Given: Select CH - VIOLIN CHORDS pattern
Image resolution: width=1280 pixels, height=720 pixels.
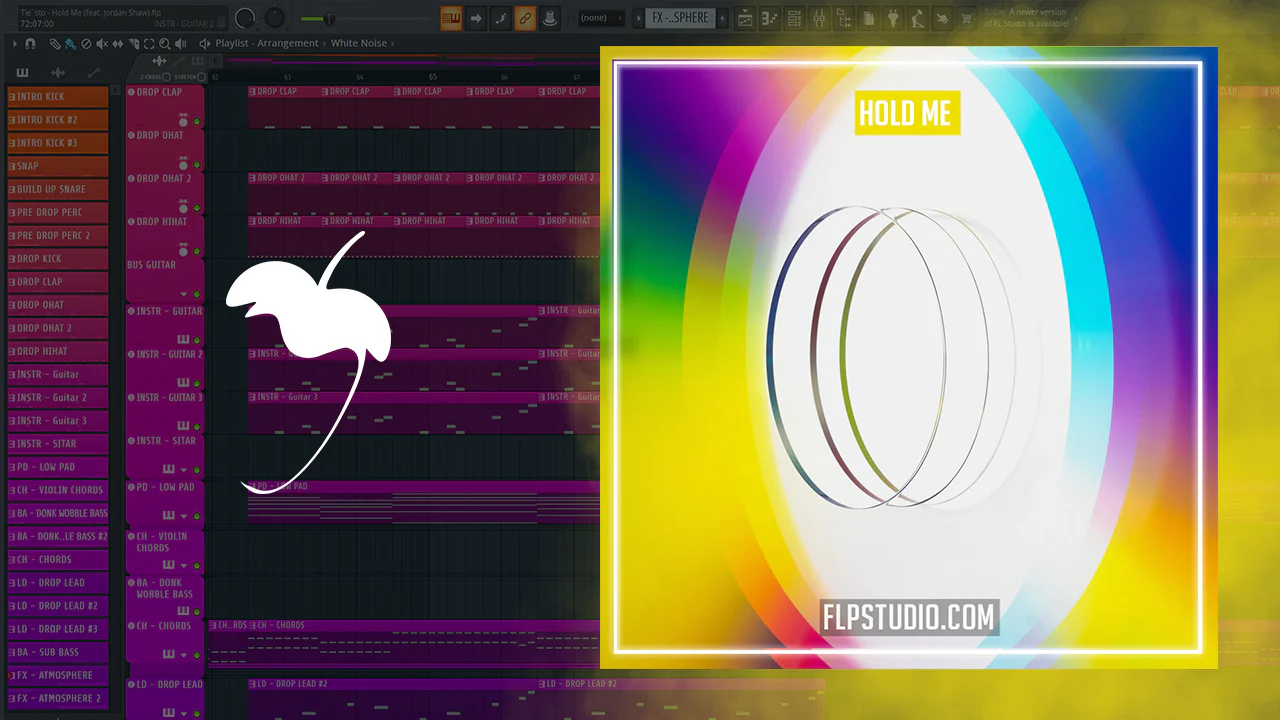Looking at the screenshot, I should coord(58,490).
